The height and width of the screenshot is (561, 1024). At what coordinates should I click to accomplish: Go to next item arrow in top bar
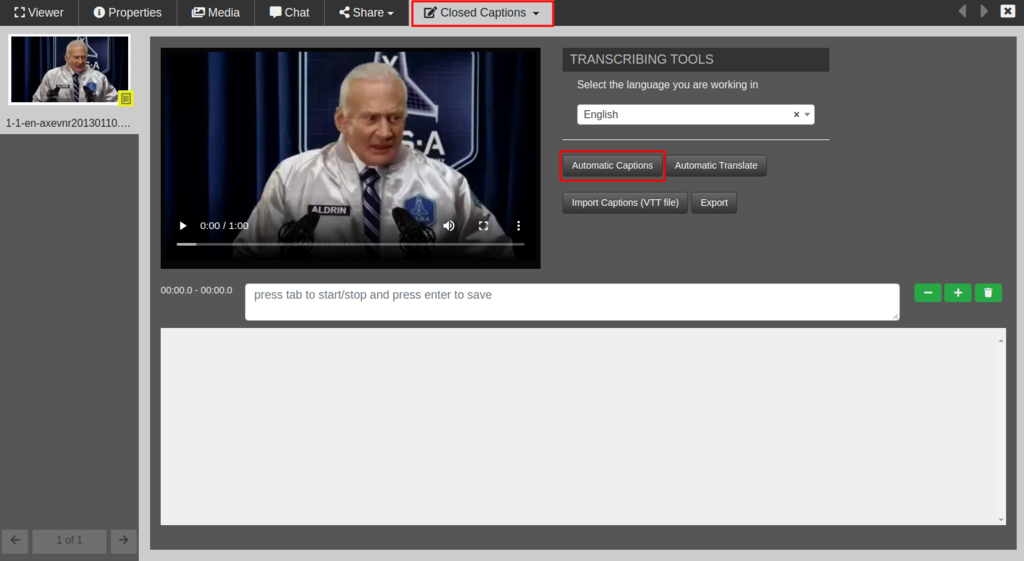984,11
